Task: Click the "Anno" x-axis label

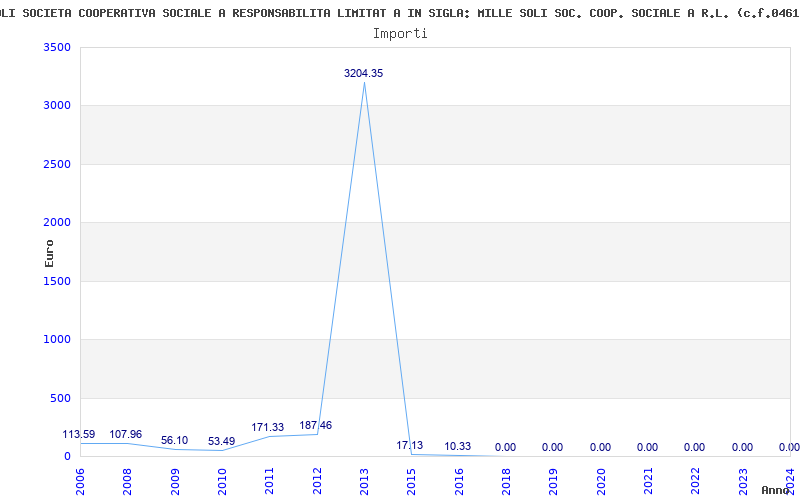Action: point(776,490)
